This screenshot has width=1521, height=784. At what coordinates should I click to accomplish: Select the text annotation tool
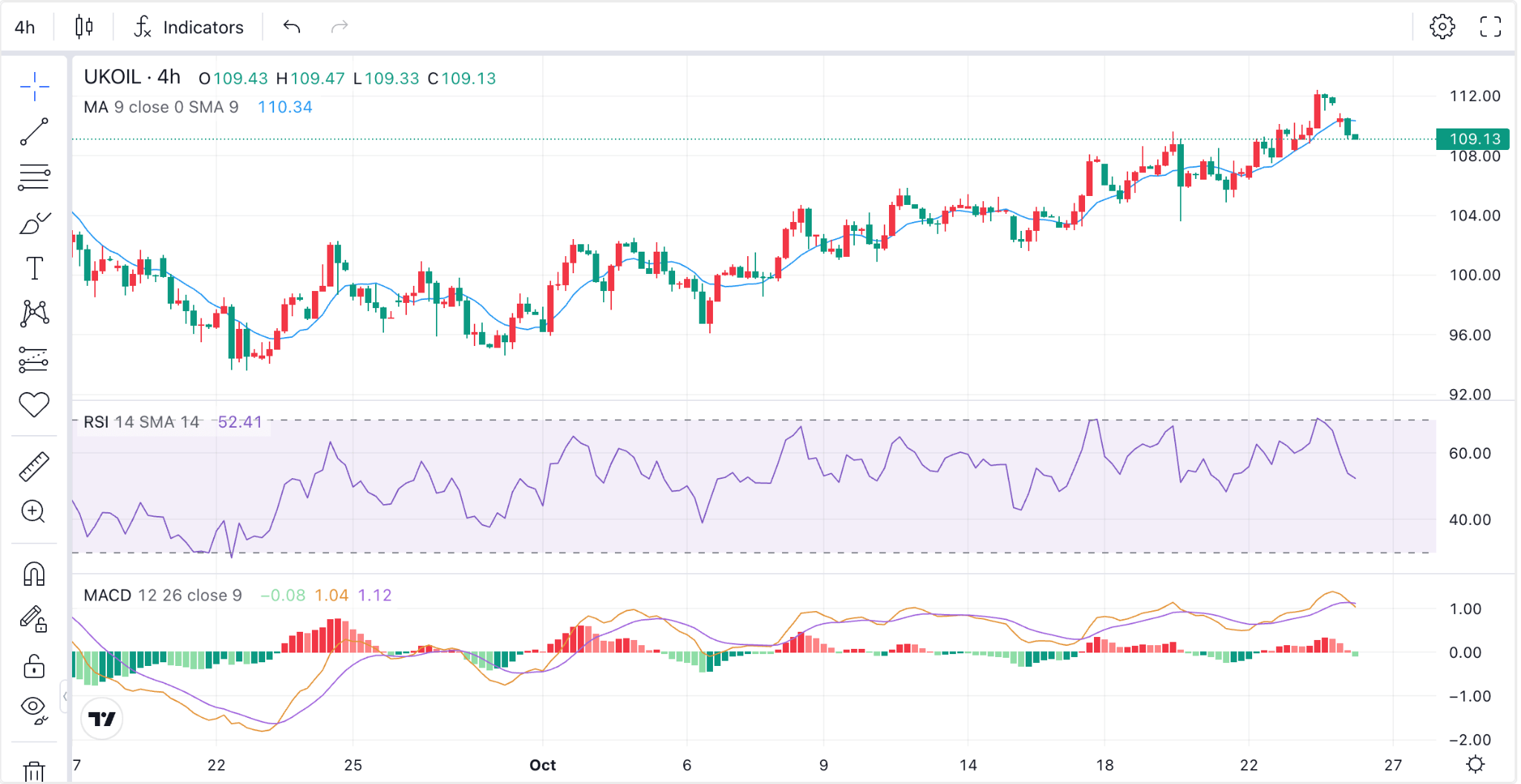coord(34,268)
